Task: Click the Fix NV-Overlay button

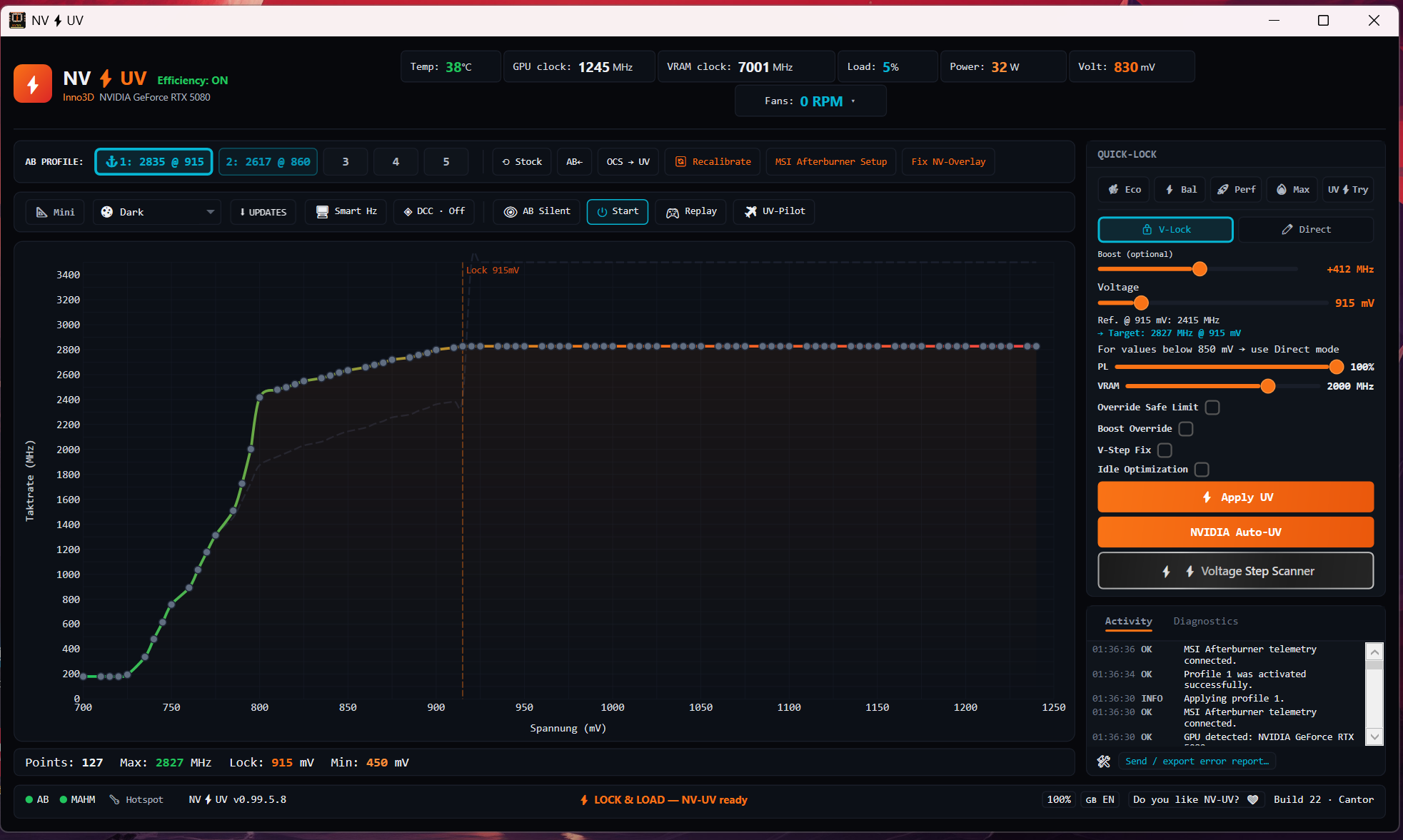Action: point(948,162)
